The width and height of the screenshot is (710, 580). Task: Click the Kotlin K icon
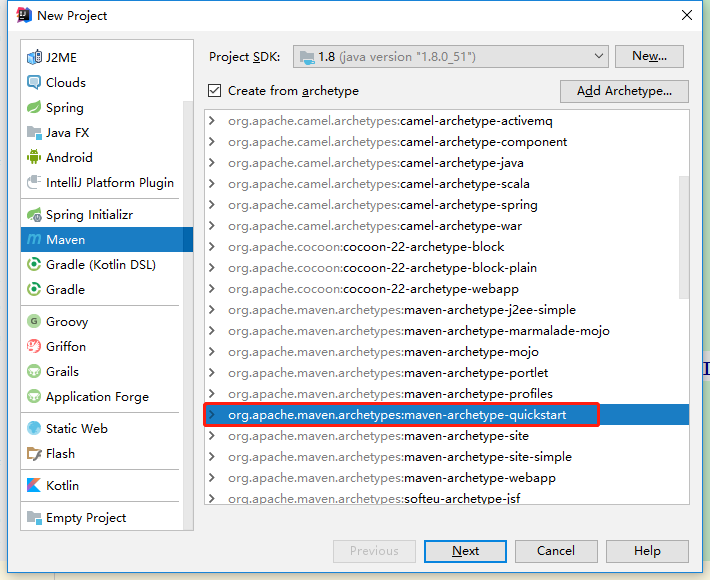pos(34,485)
